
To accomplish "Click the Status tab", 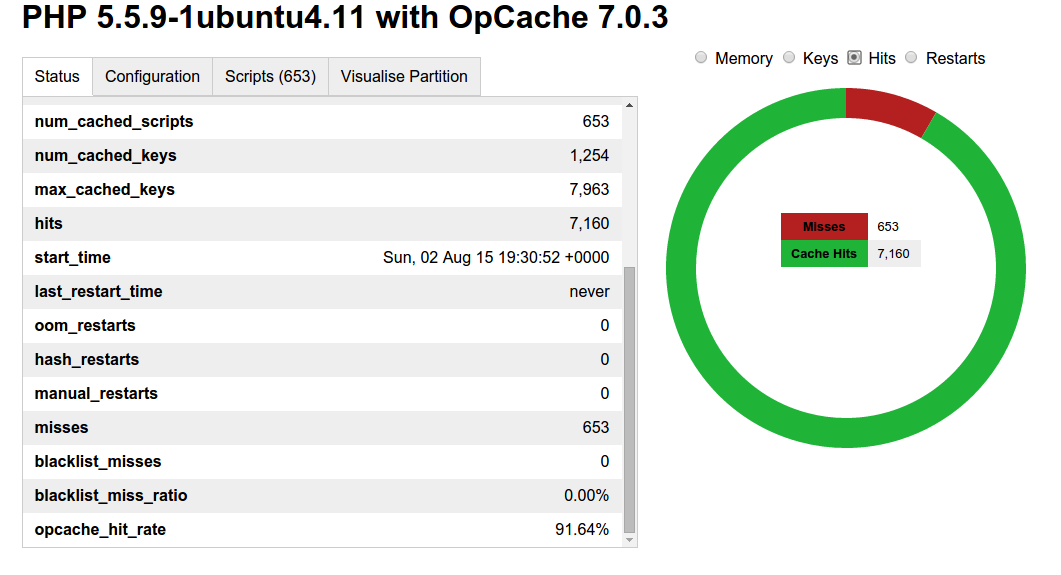I will [x=58, y=76].
